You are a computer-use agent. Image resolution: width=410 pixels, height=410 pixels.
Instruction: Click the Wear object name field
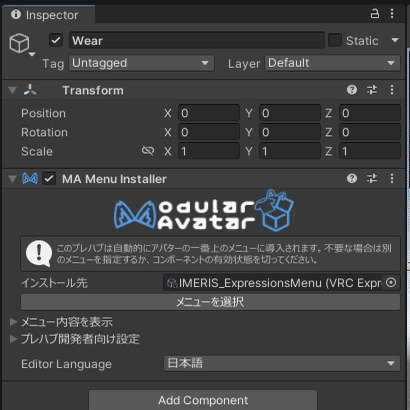197,40
